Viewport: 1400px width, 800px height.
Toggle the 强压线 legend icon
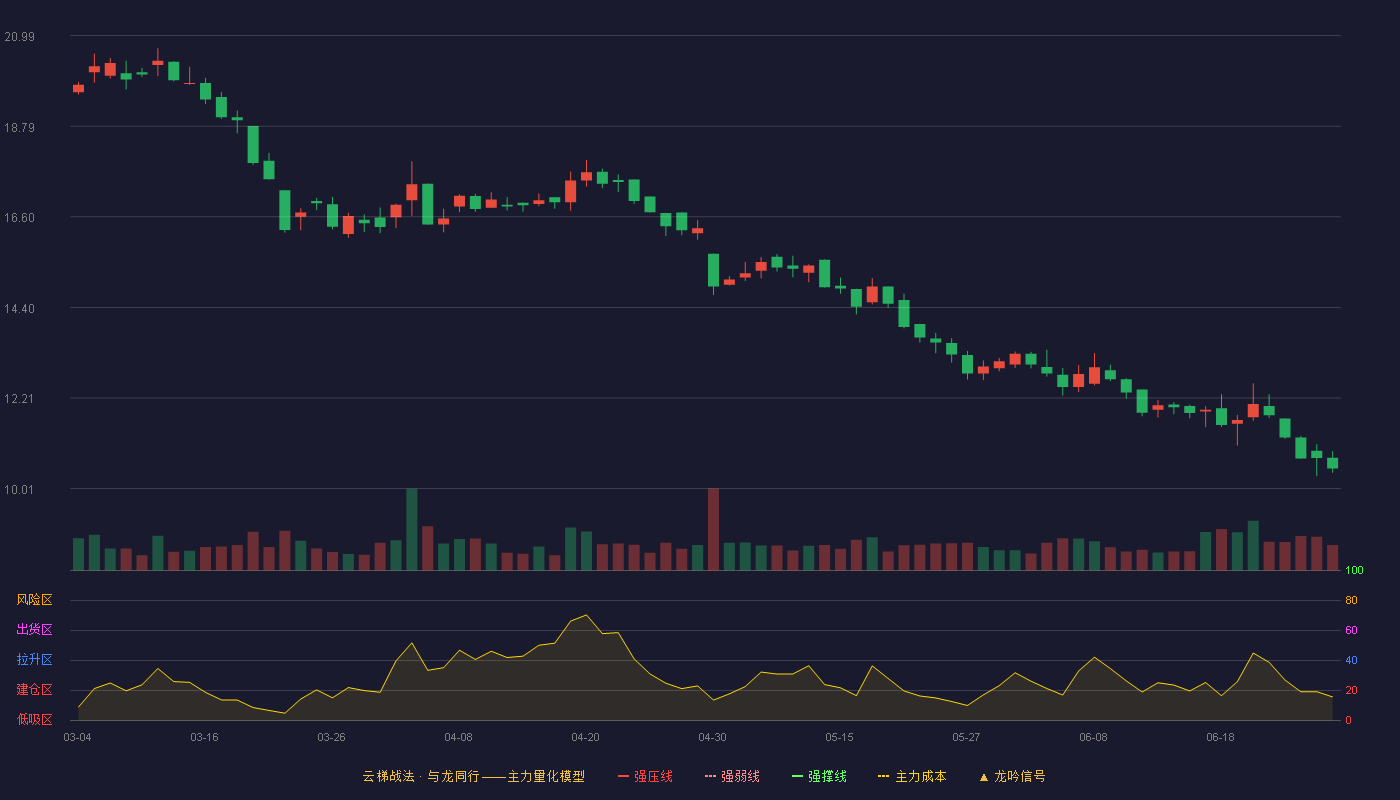coord(623,776)
